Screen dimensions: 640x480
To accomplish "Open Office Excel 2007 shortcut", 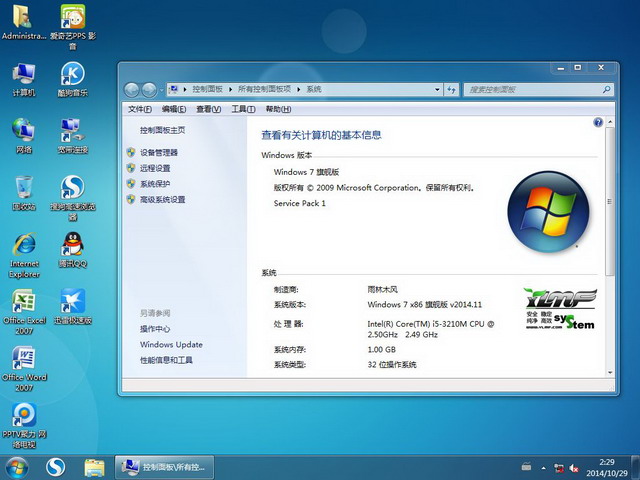I will pyautogui.click(x=24, y=312).
